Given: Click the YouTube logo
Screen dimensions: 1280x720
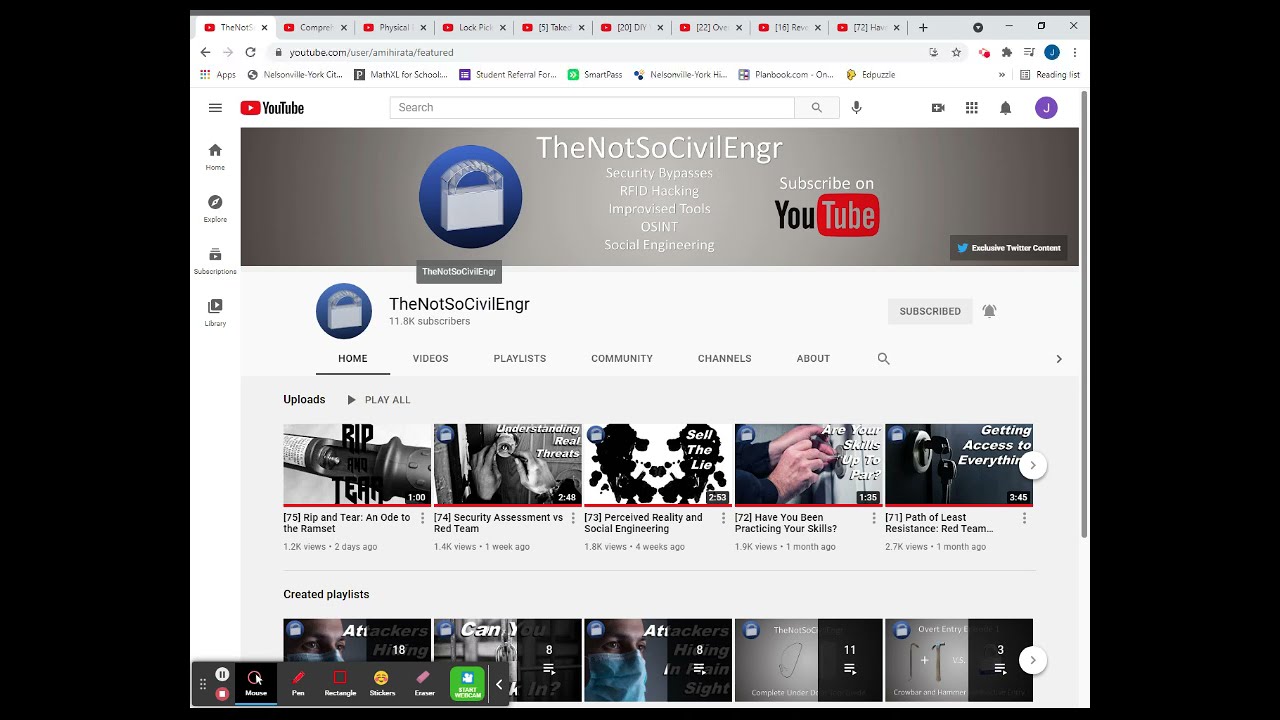Looking at the screenshot, I should pyautogui.click(x=272, y=108).
